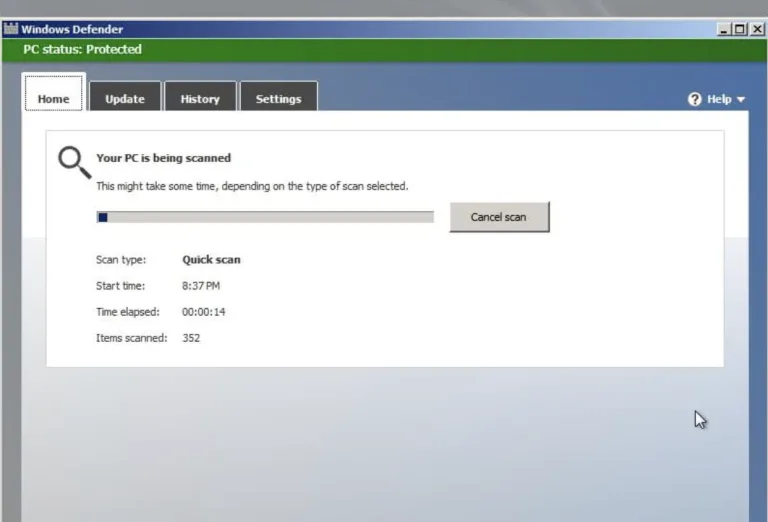This screenshot has width=768, height=522.
Task: Go to the Settings tab
Action: [x=278, y=96]
